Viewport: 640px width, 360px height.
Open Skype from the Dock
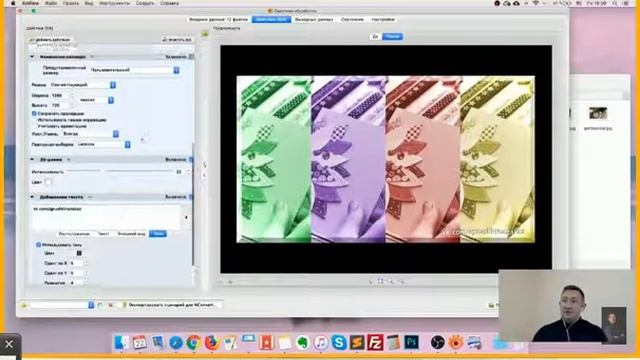(339, 342)
